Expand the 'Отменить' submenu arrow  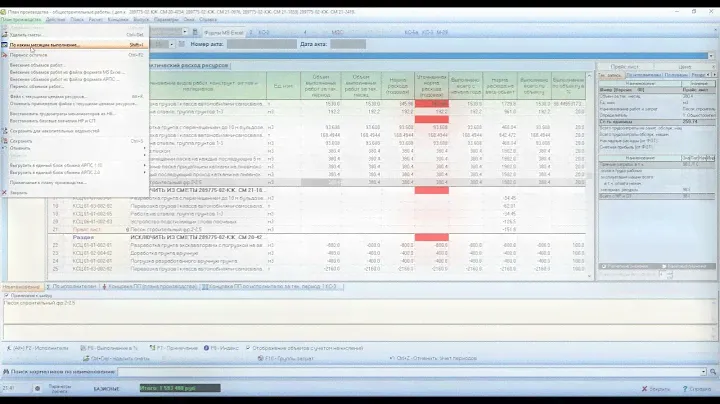coord(146,148)
